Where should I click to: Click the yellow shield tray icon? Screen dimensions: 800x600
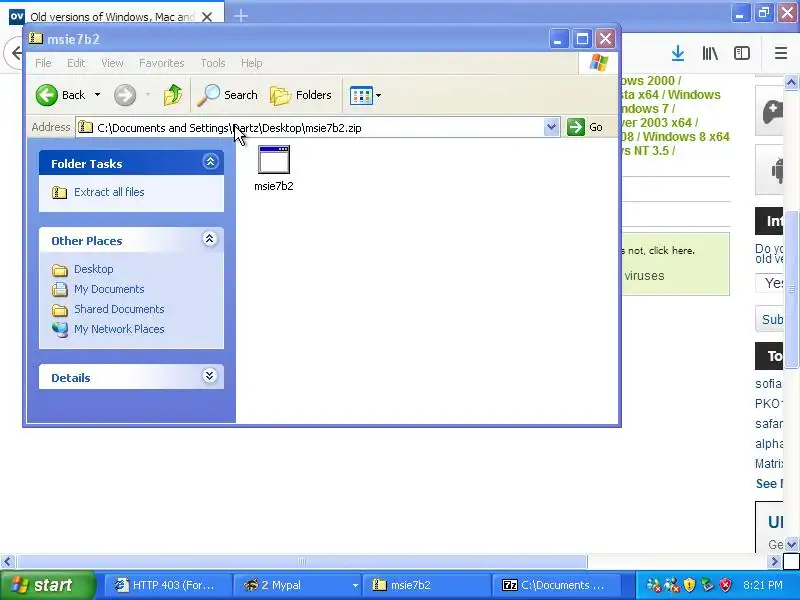coord(689,585)
